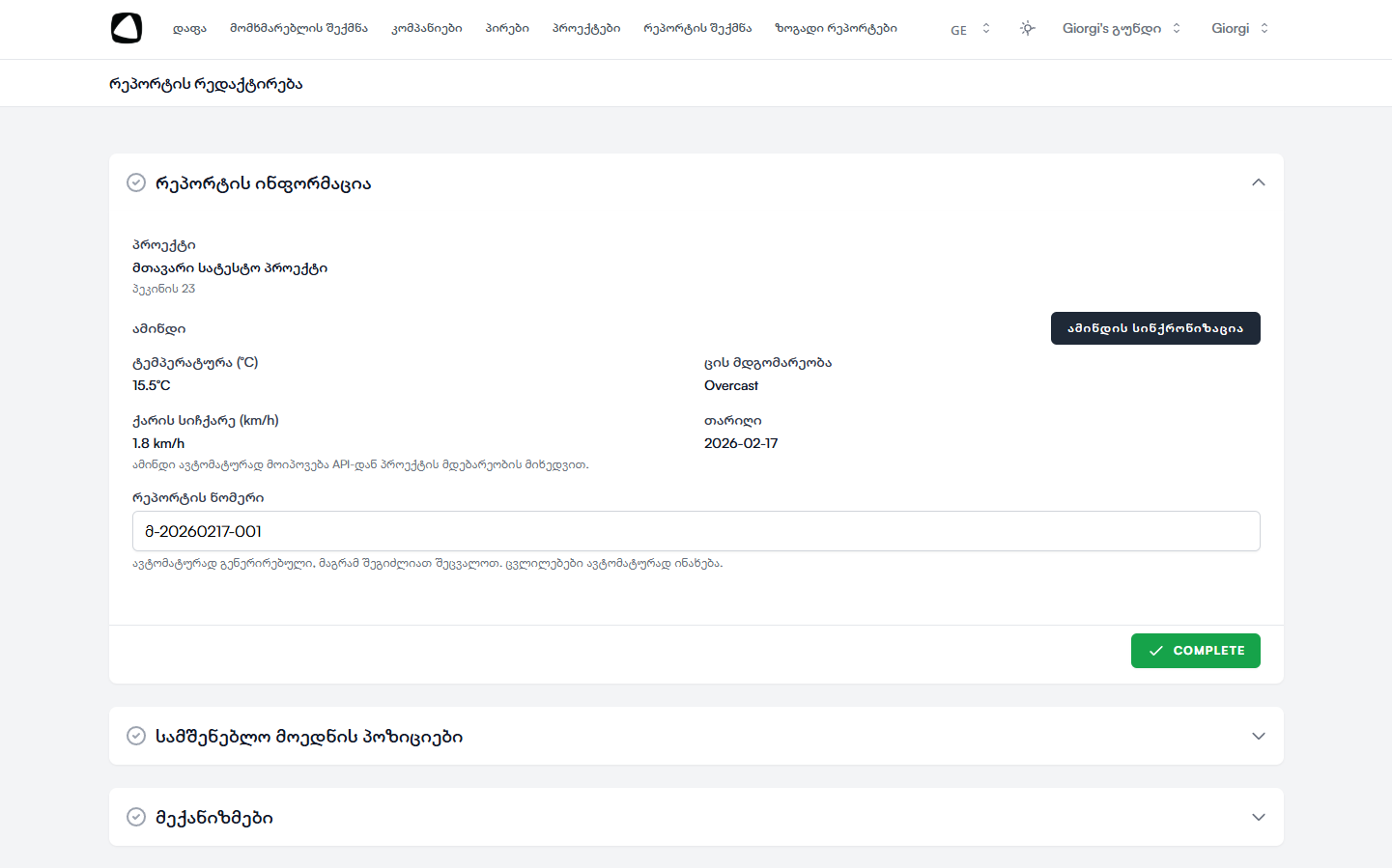The image size is (1392, 868).
Task: Go to ზოგადი რეპორტები menu item
Action: (836, 29)
